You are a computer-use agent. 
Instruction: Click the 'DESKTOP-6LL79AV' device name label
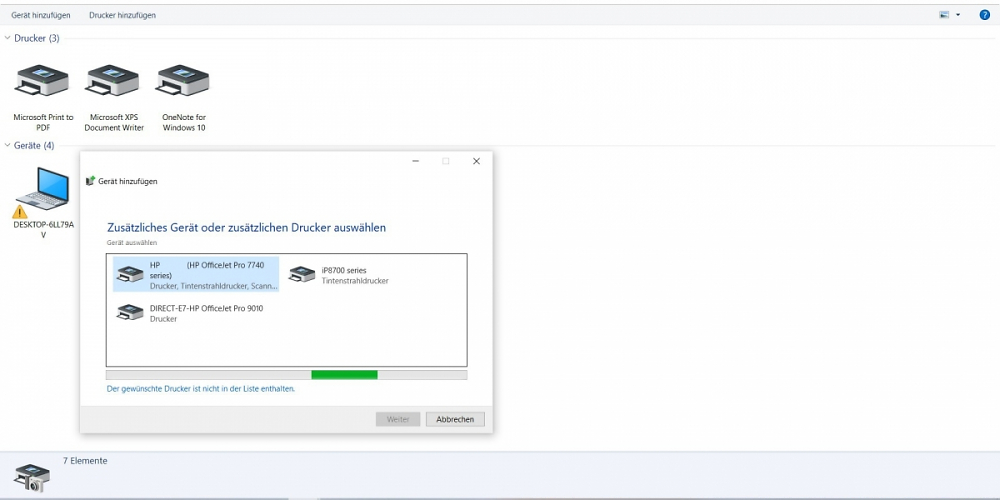pyautogui.click(x=43, y=230)
